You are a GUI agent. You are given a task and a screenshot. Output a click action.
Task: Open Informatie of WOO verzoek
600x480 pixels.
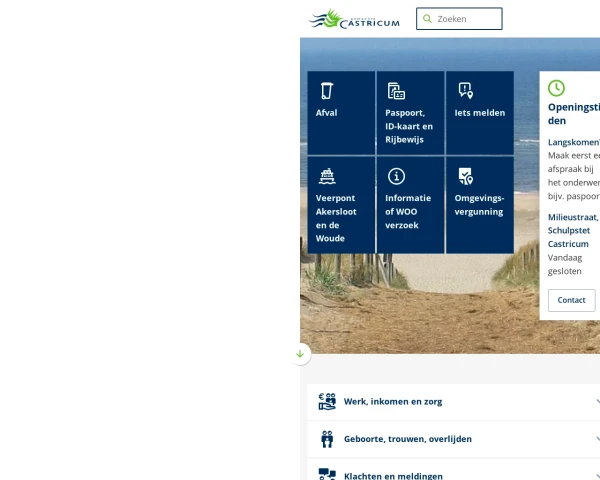(408, 212)
